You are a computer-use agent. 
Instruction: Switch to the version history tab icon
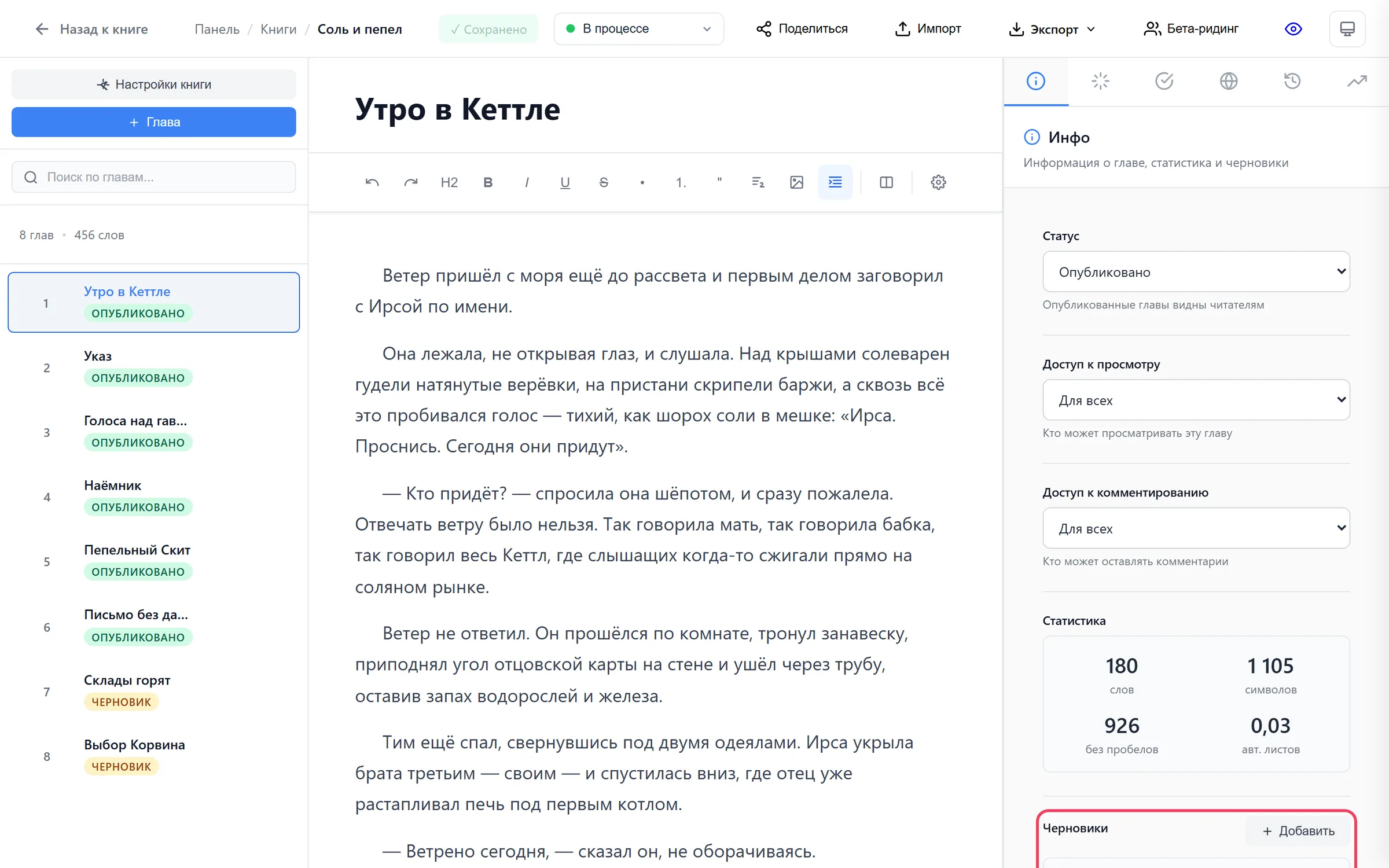click(x=1292, y=81)
